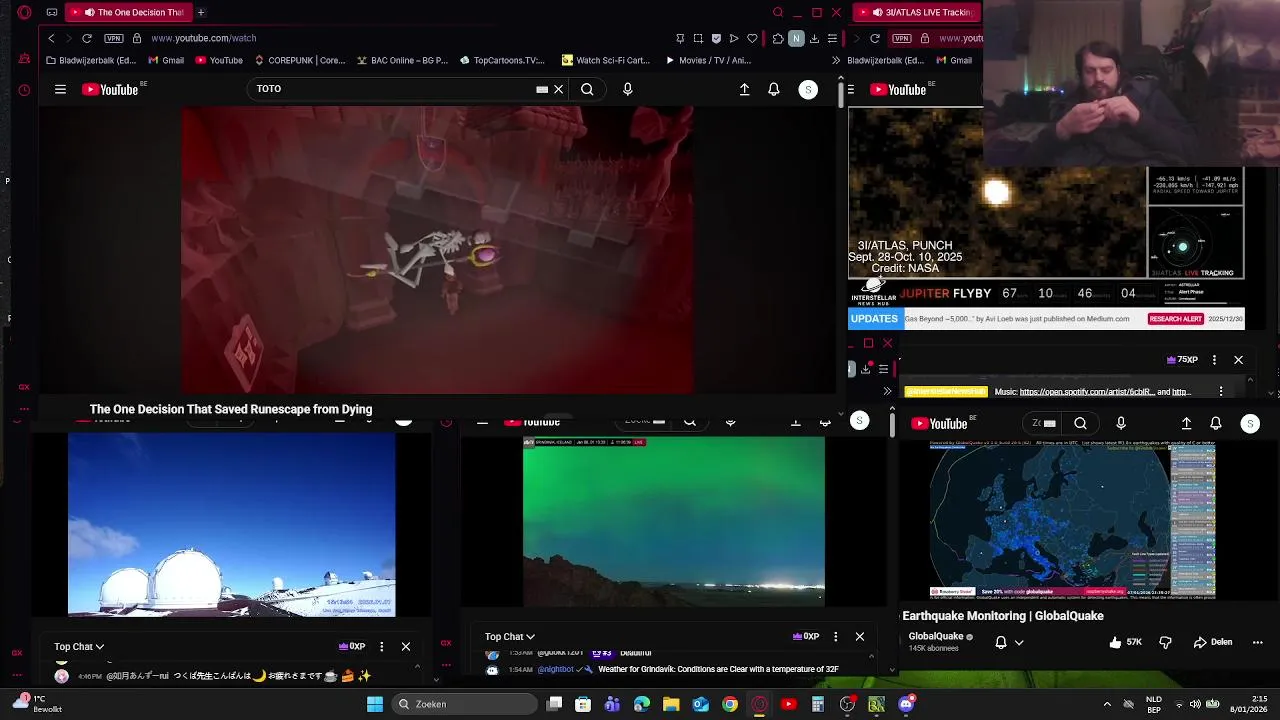Open the search tabs magnifier in the title bar

tap(778, 12)
